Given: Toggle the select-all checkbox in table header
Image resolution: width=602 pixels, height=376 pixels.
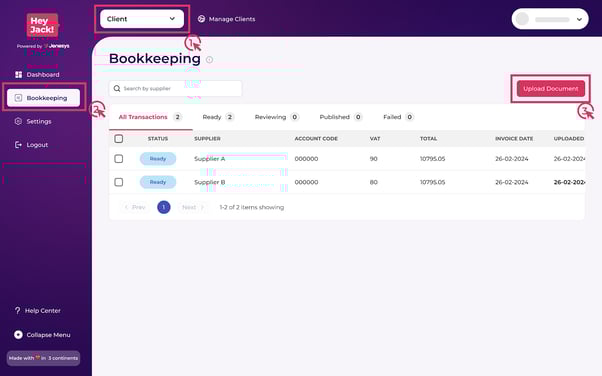Looking at the screenshot, I should tap(119, 139).
